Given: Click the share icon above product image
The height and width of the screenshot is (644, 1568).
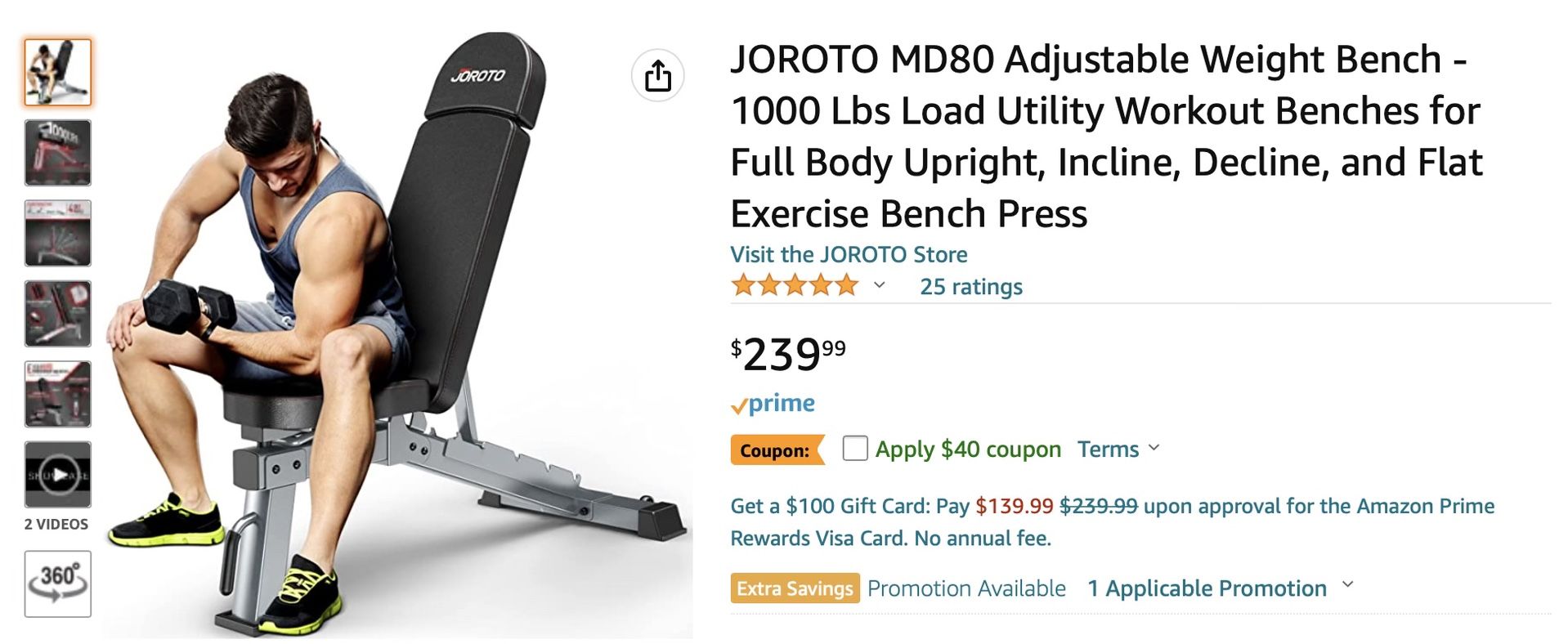Looking at the screenshot, I should [657, 76].
